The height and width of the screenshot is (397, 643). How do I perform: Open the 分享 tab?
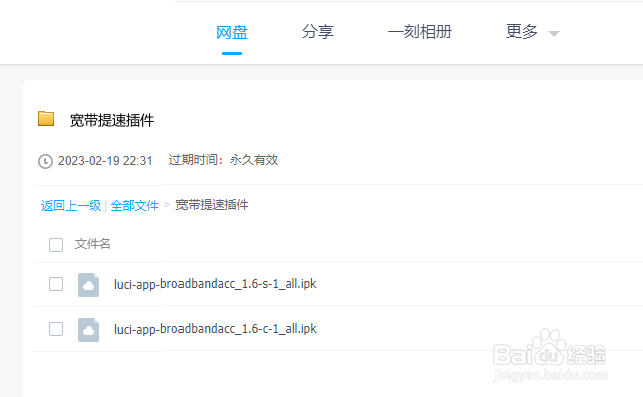[x=318, y=32]
